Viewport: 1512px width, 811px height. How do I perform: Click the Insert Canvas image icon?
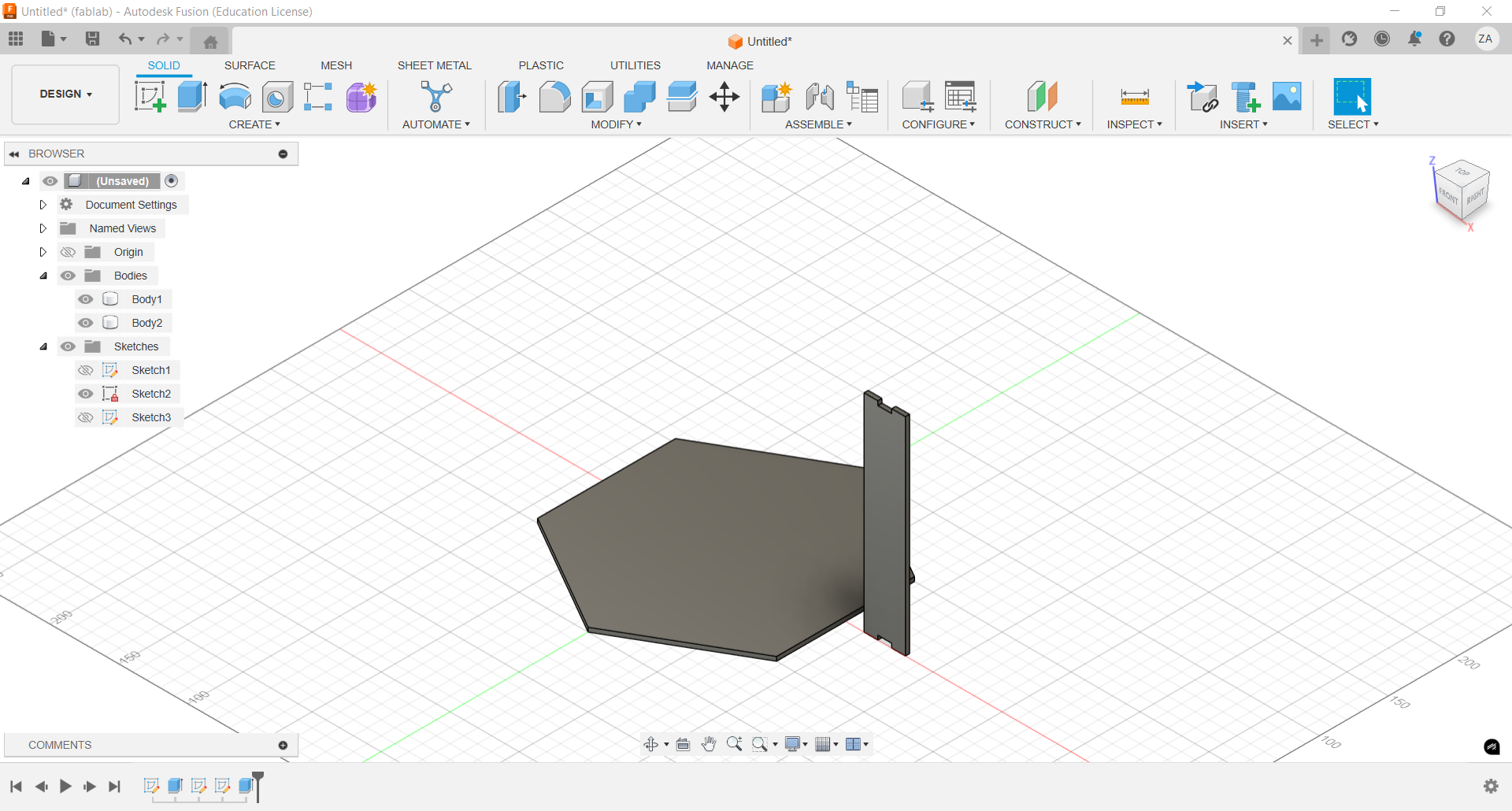tap(1287, 97)
